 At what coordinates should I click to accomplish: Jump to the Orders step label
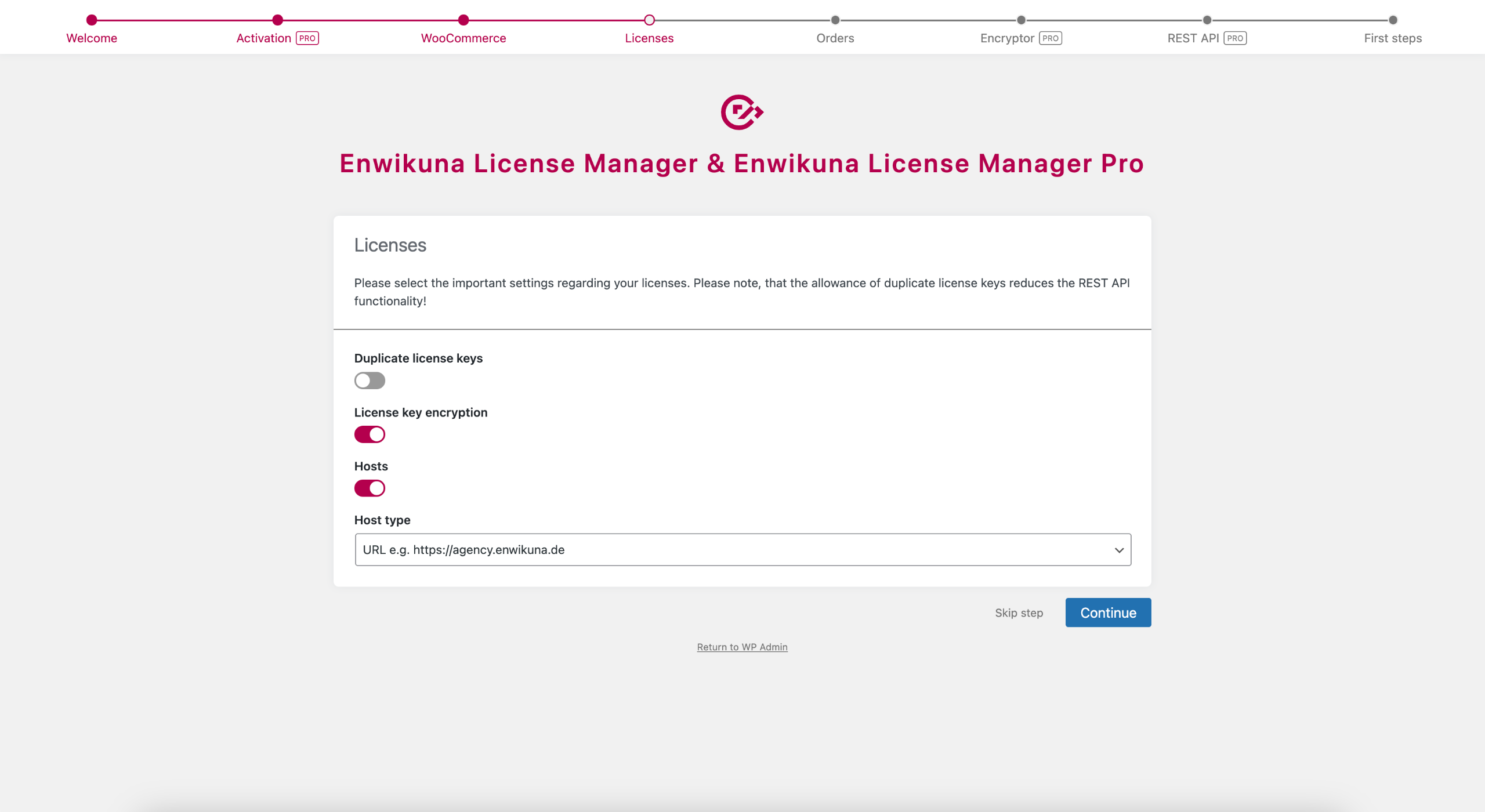click(835, 38)
